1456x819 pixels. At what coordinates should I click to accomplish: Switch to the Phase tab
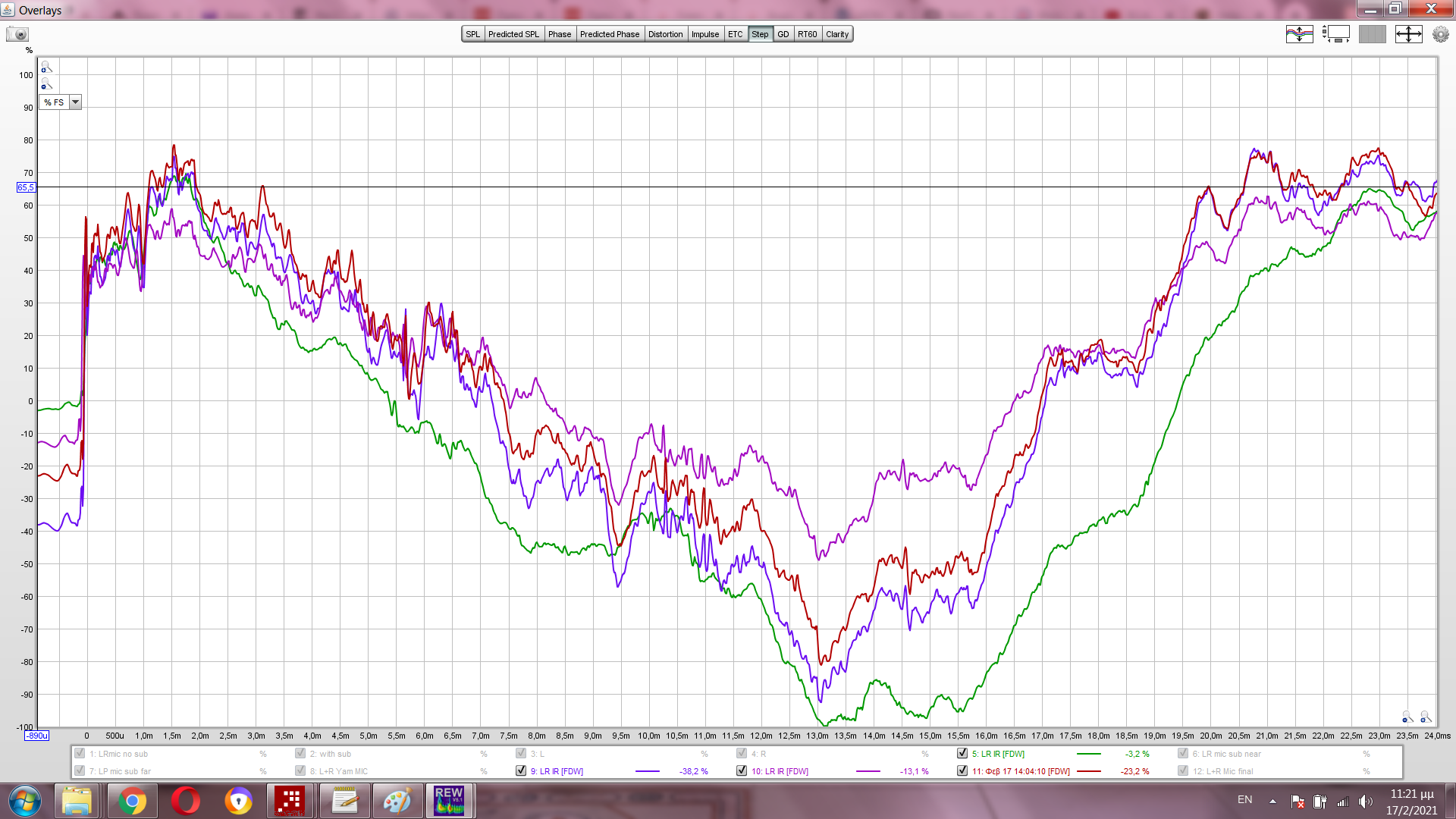point(560,34)
